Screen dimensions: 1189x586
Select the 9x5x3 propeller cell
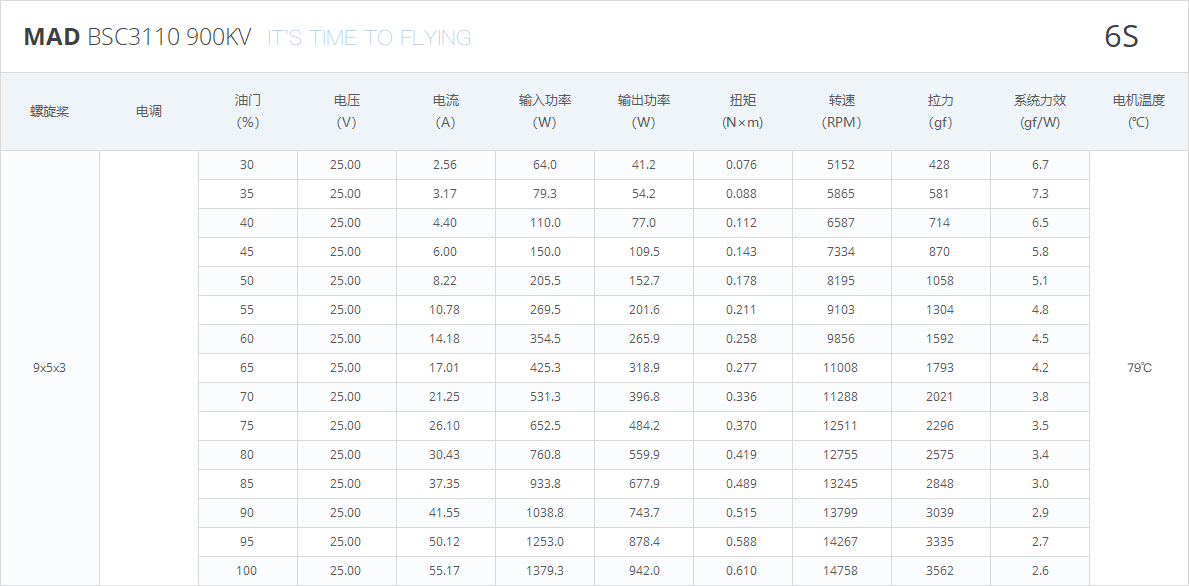(49, 368)
